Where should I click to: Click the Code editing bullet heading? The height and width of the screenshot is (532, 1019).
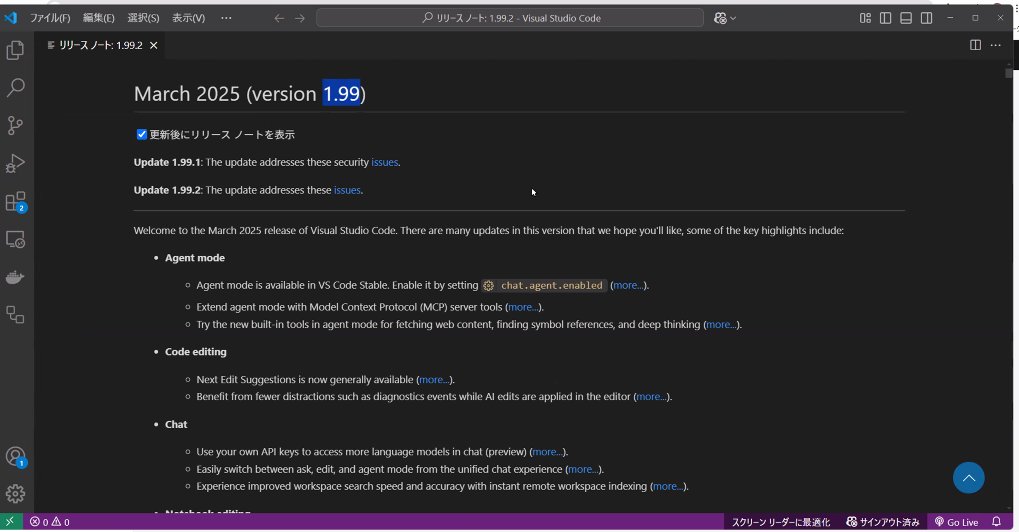click(196, 351)
